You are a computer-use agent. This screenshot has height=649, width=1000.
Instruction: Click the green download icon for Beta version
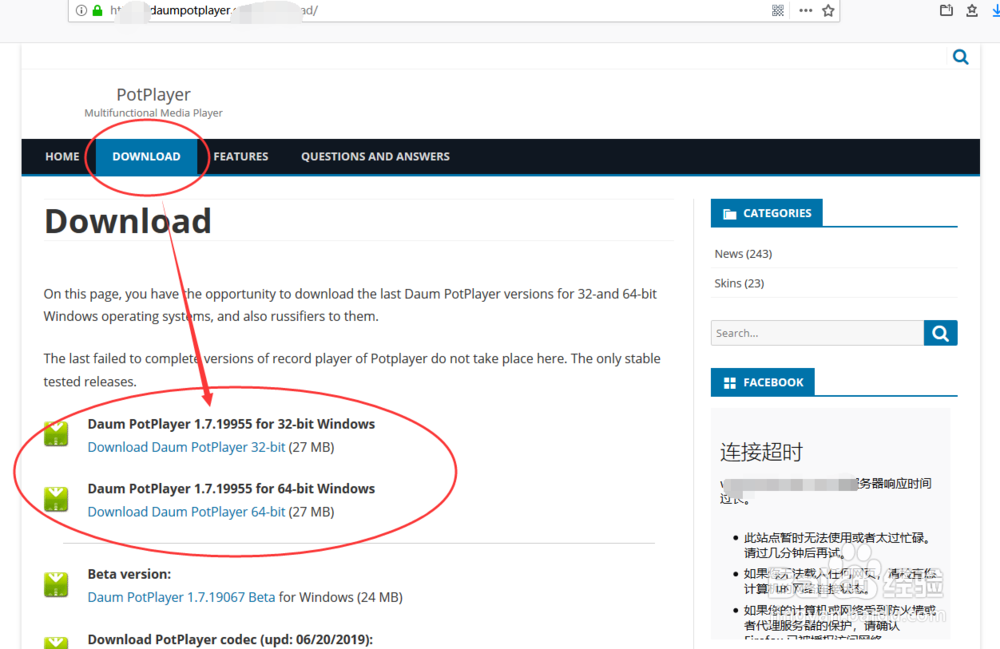click(56, 585)
